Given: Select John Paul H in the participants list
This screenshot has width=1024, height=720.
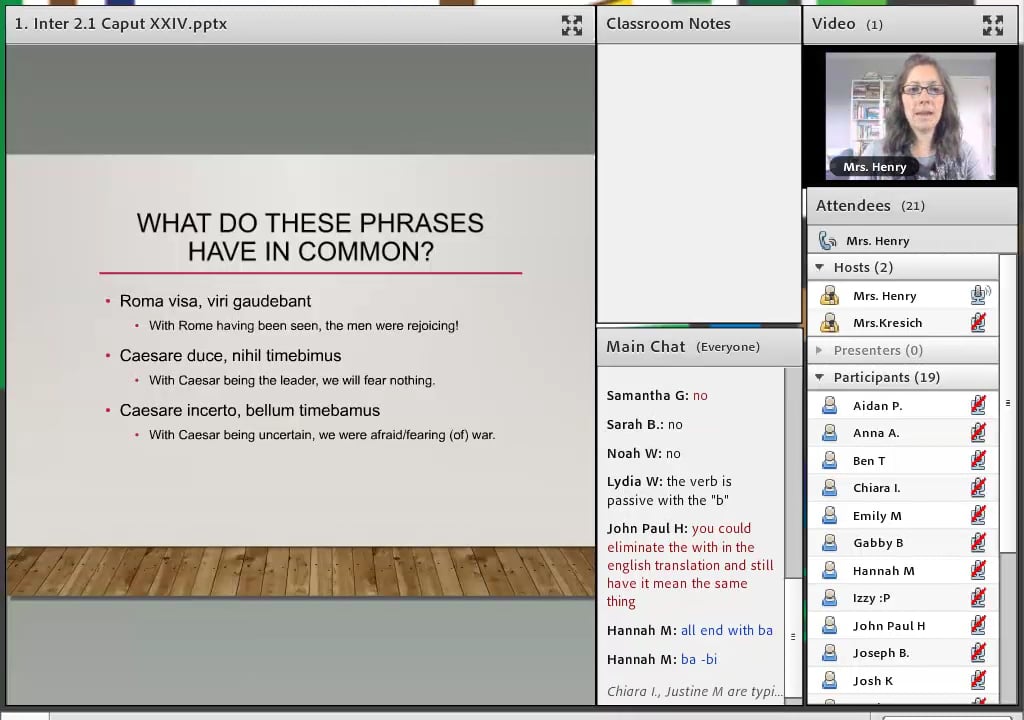Looking at the screenshot, I should pos(903,625).
